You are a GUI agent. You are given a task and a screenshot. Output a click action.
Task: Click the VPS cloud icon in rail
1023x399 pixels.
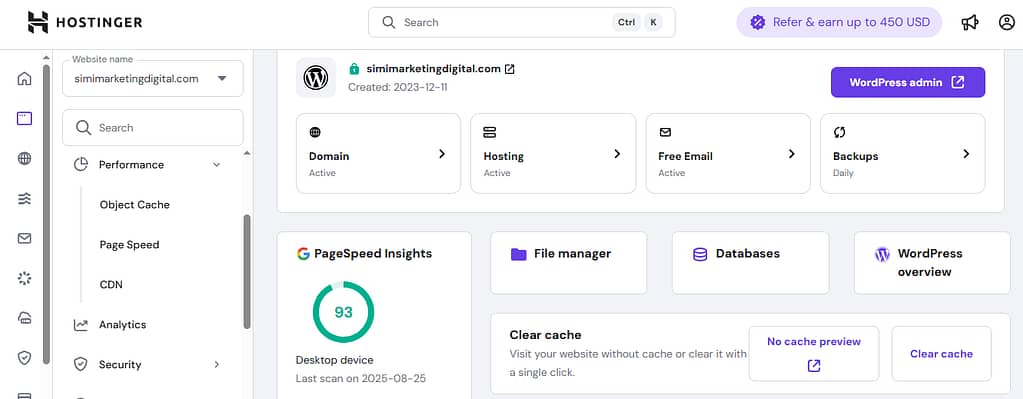pos(24,318)
